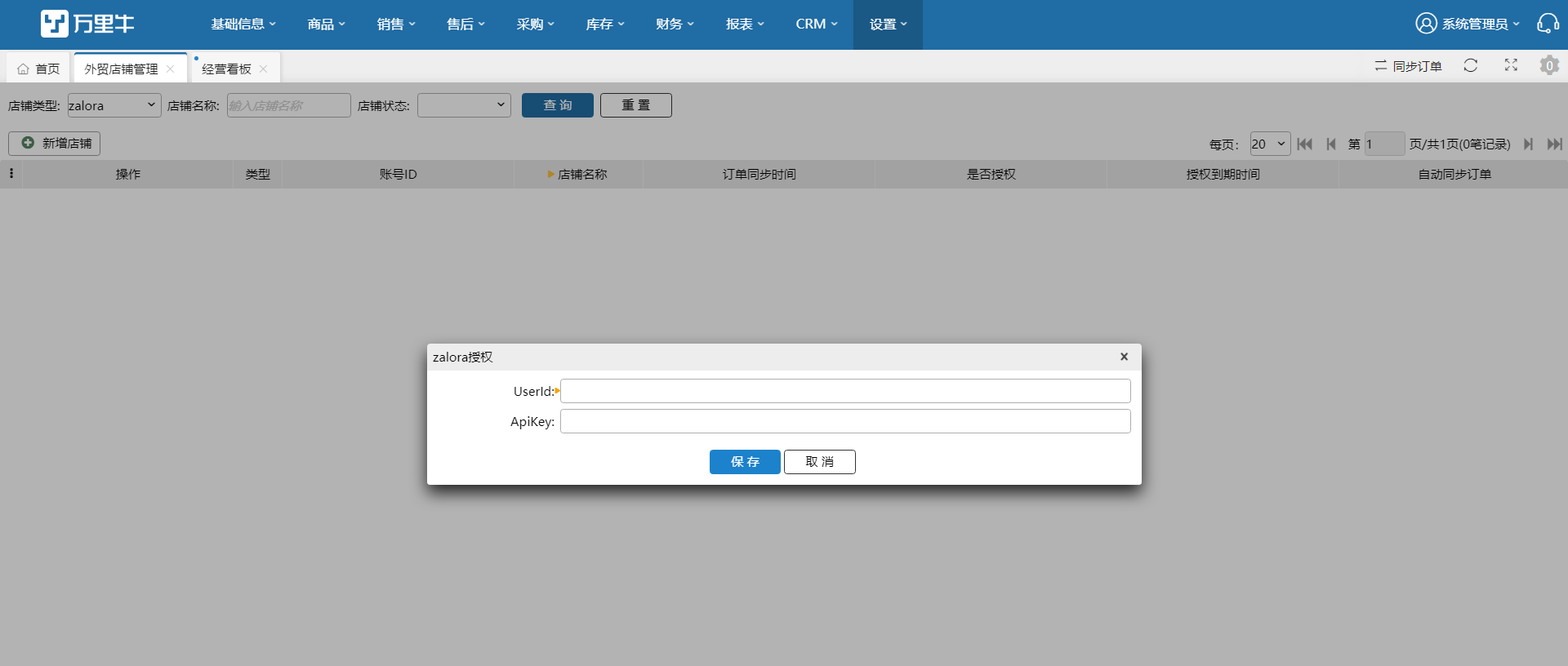The width and height of the screenshot is (1568, 666).
Task: Open the 财务 menu
Action: point(675,24)
